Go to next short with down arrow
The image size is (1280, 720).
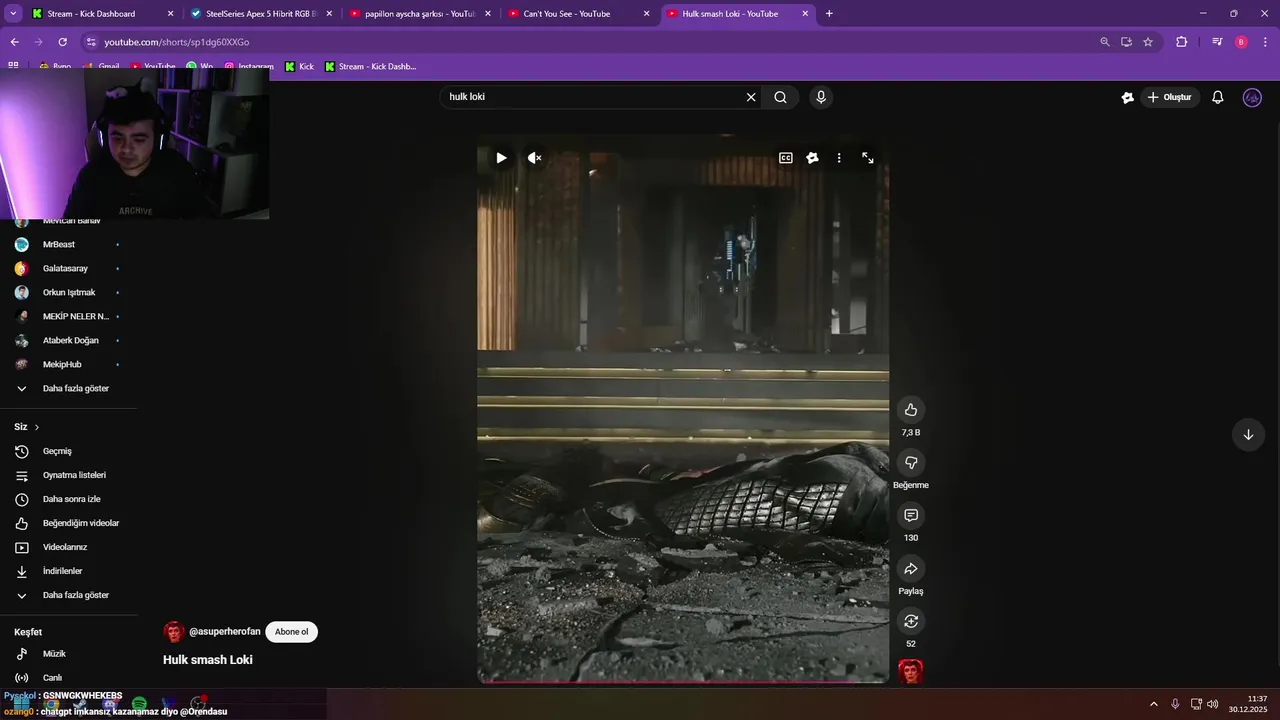tap(1248, 435)
